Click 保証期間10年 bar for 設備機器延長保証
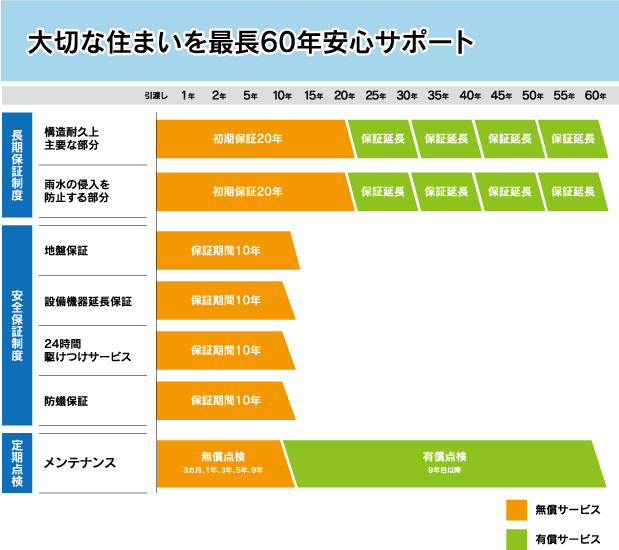This screenshot has width=619, height=550. pos(224,300)
